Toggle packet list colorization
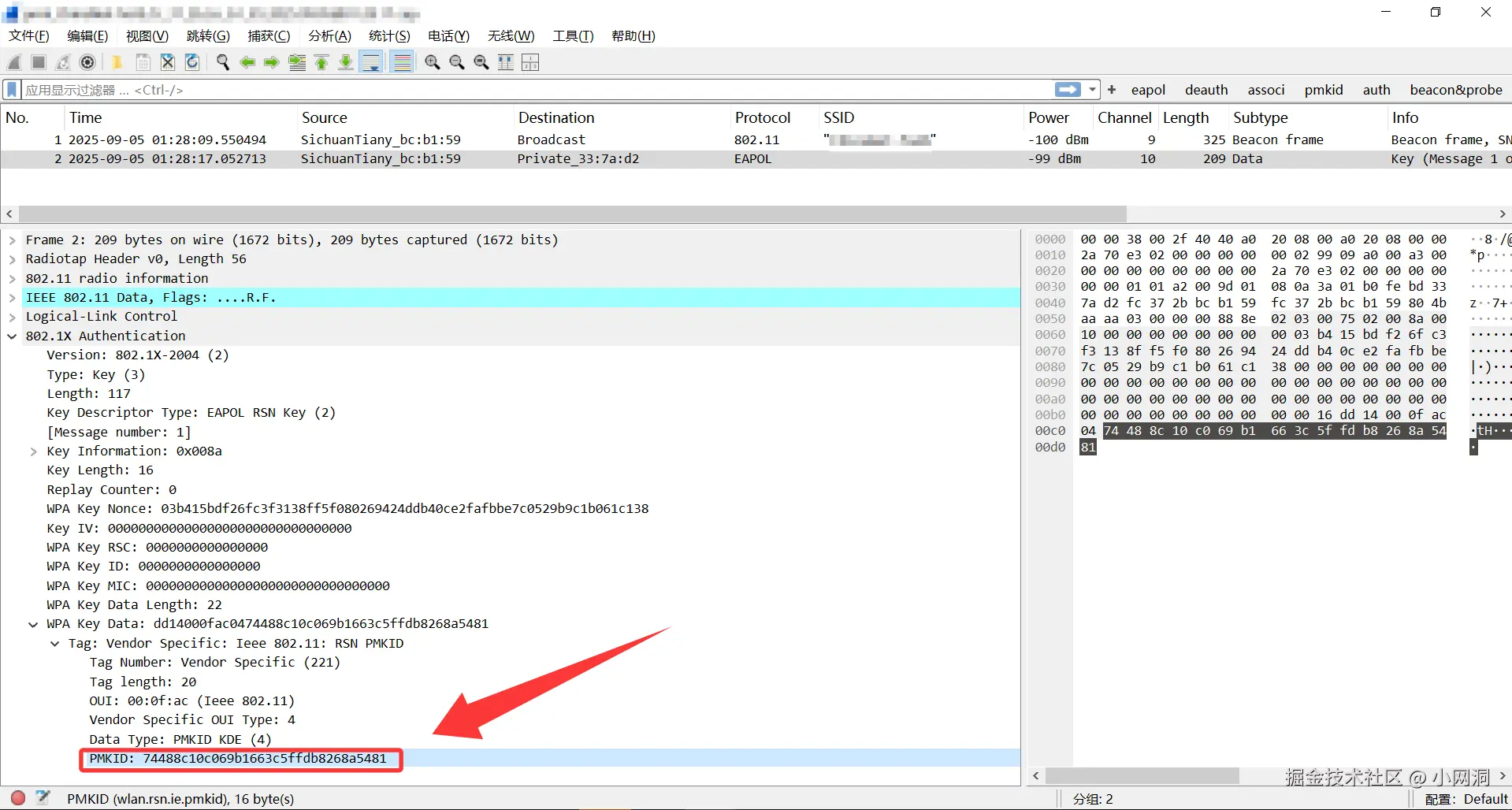 tap(402, 62)
